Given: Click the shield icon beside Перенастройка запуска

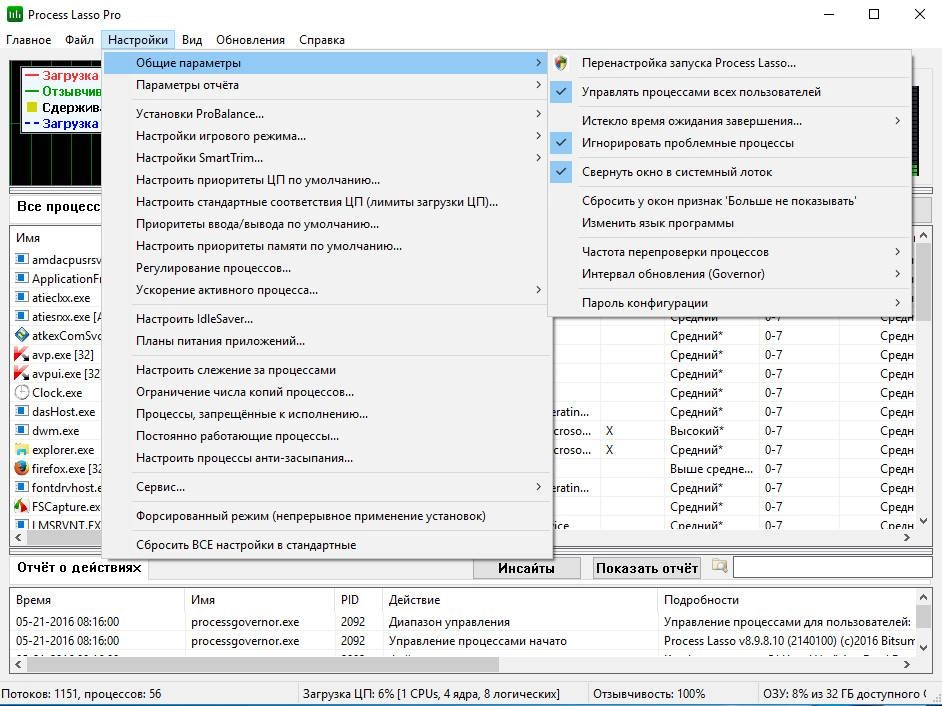Looking at the screenshot, I should pos(561,63).
